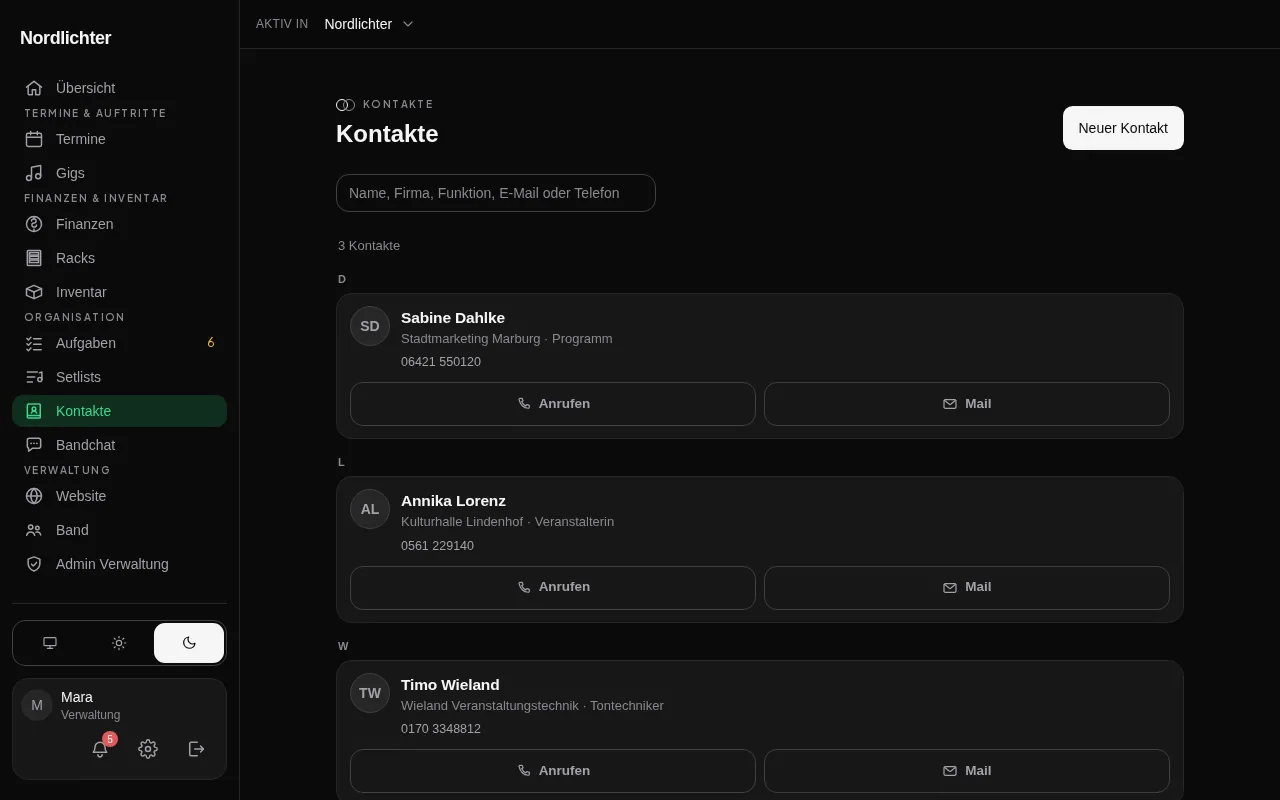Open the Aufgaben checklist icon
1280x800 pixels.
(34, 343)
